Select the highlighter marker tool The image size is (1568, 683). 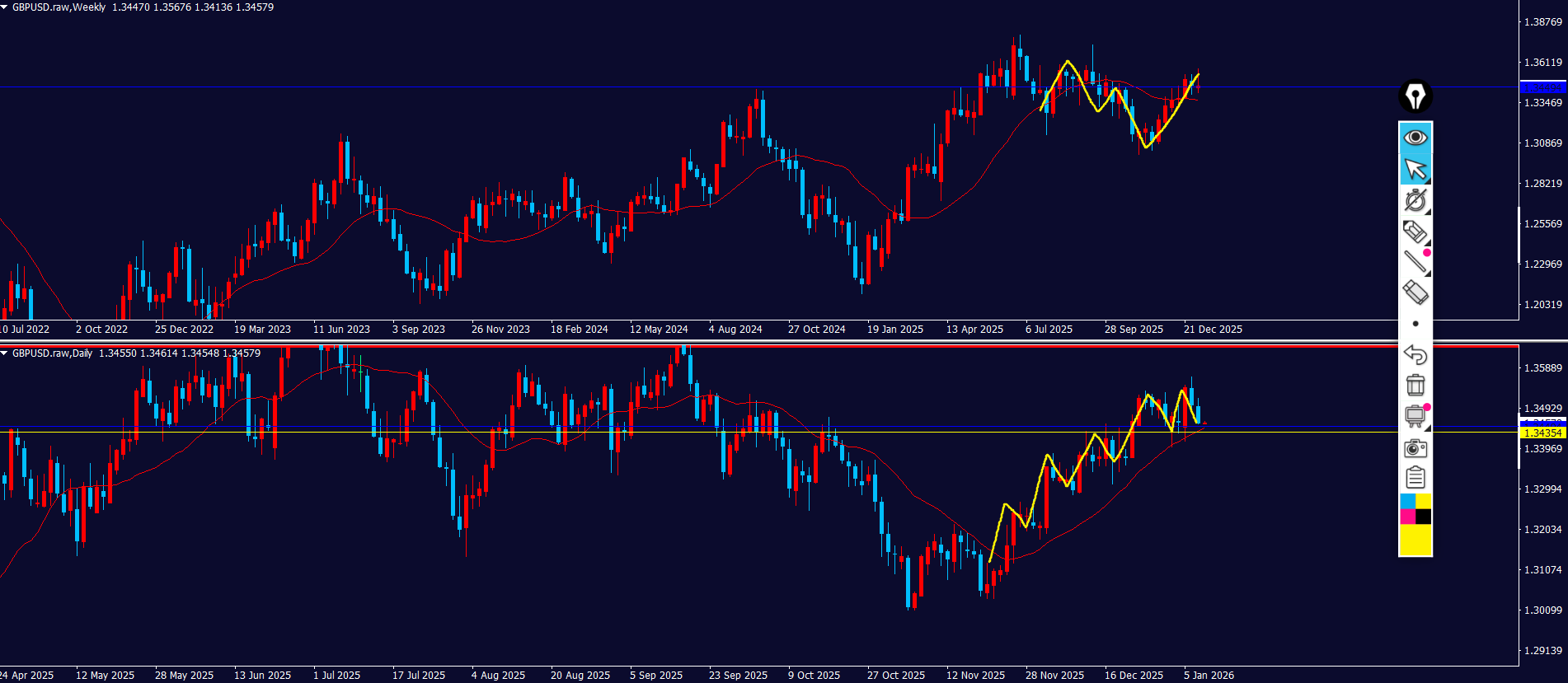1415,232
